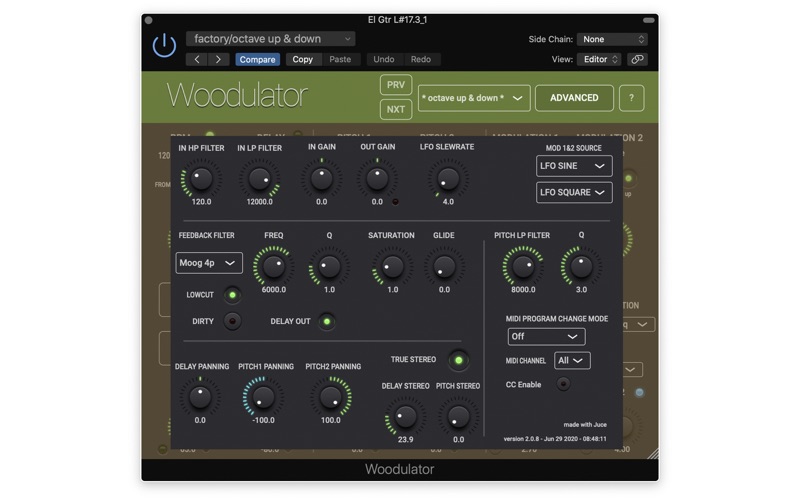The image size is (800, 500).
Task: Click the PITCH1 PANNING knob
Action: (263, 397)
